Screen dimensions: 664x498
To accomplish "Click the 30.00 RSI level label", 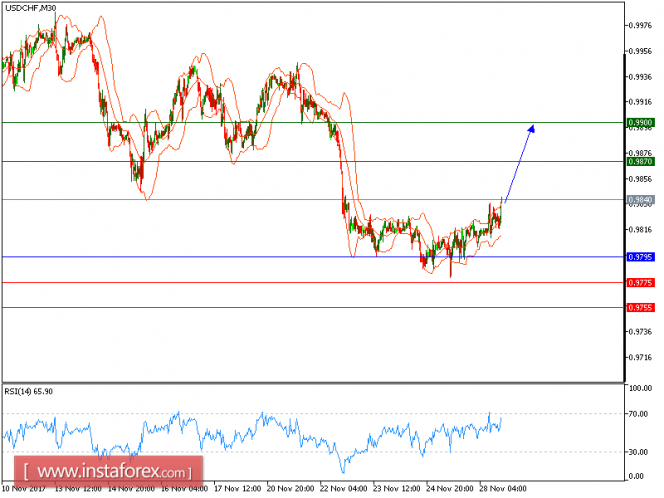I will pos(638,452).
